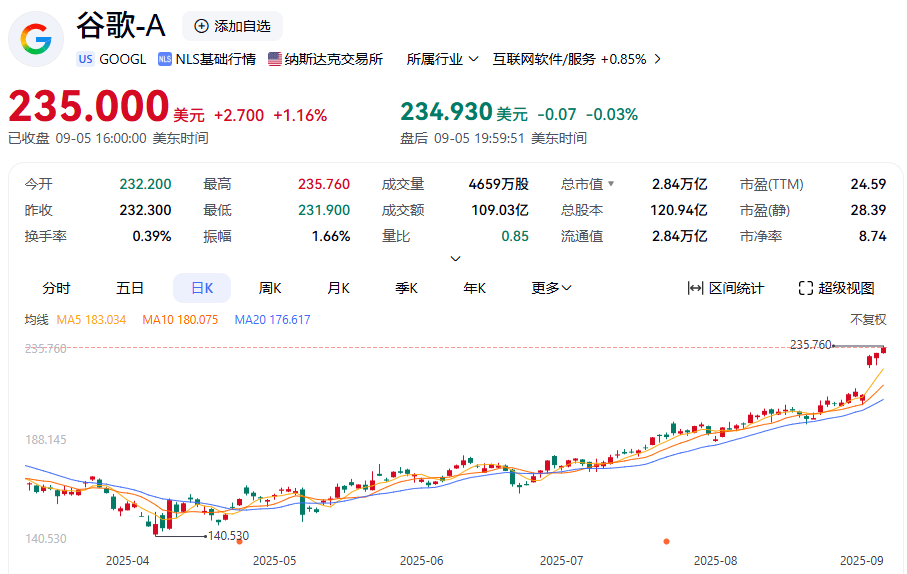The image size is (907, 574).
Task: Click the NLS badge icon
Action: point(165,59)
